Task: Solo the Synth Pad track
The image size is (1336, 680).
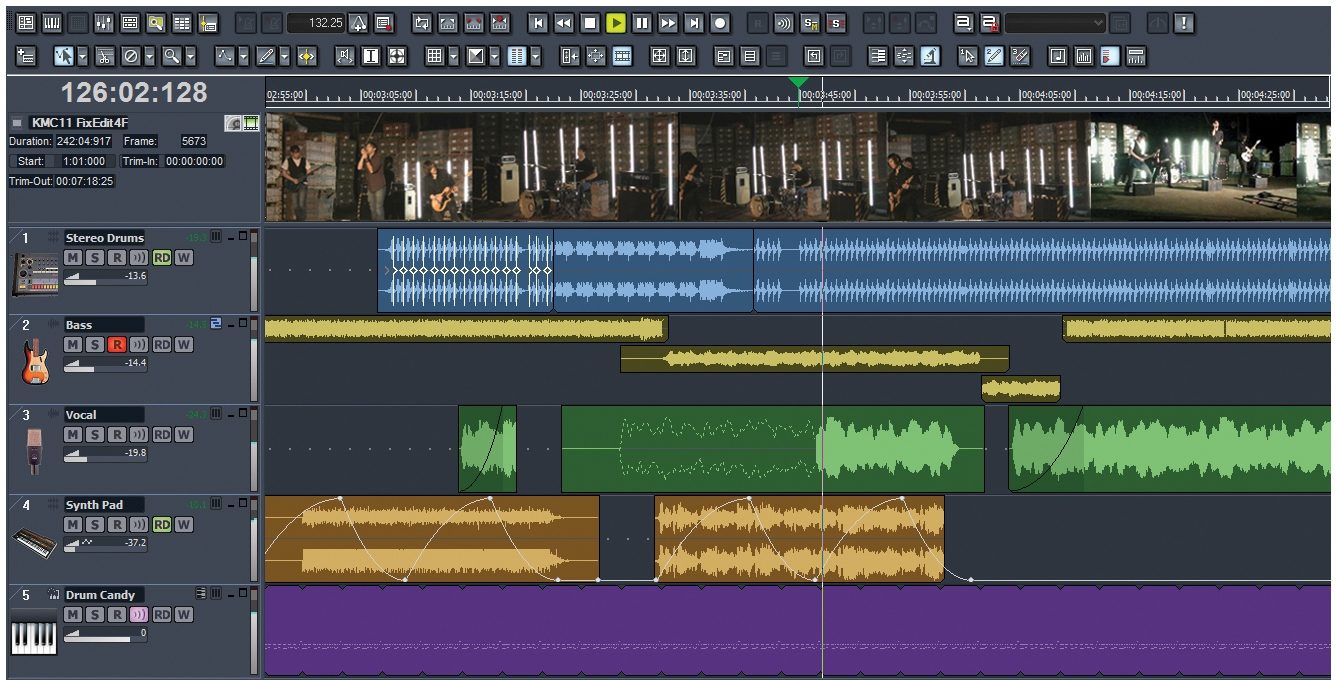Action: tap(95, 525)
